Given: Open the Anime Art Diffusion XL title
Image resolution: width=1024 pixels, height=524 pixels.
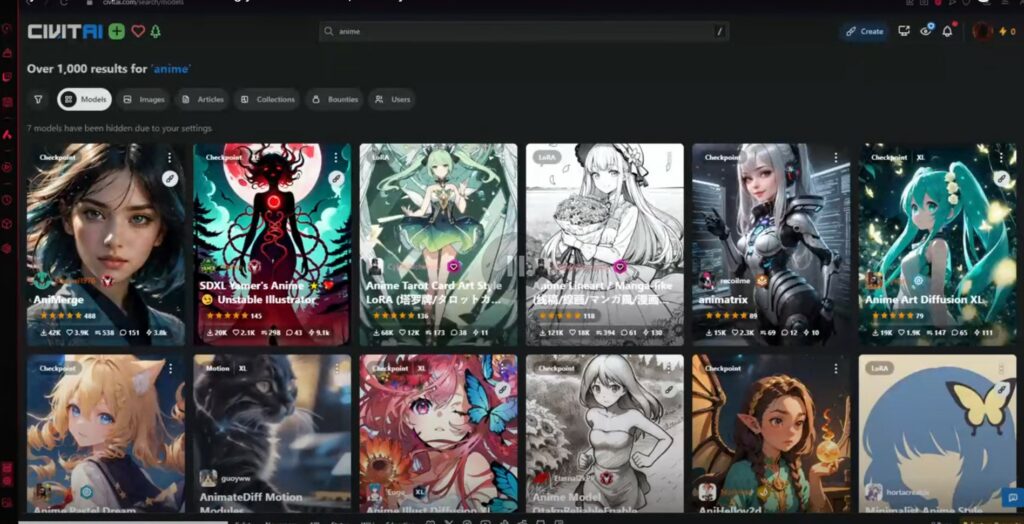Looking at the screenshot, I should 925,300.
